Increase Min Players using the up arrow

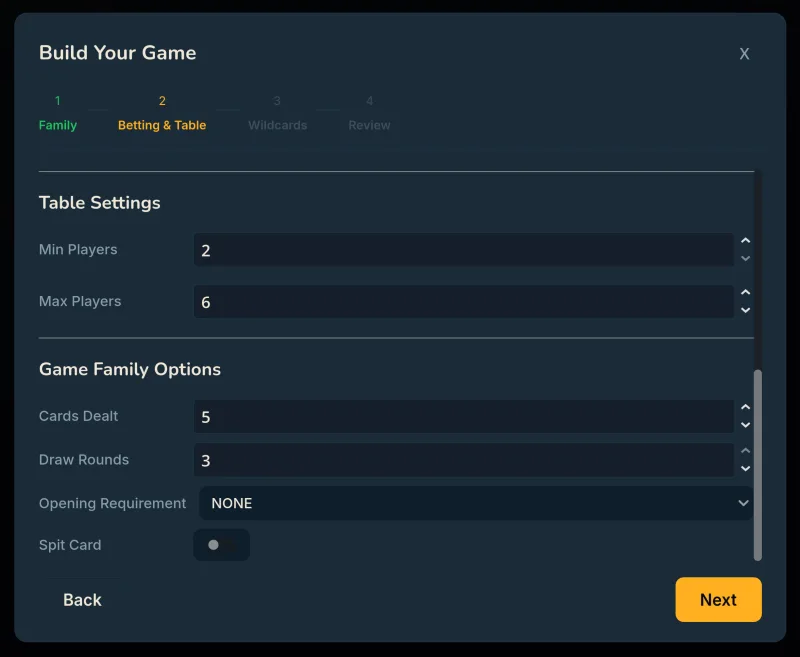pos(745,242)
